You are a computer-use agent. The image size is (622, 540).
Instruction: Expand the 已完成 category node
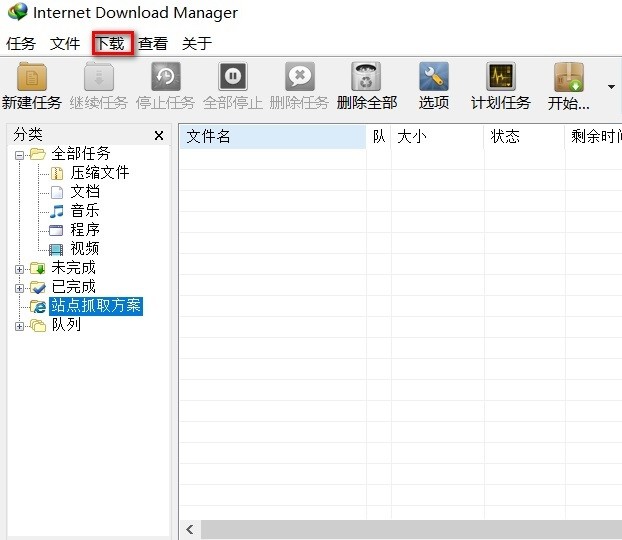[19, 288]
